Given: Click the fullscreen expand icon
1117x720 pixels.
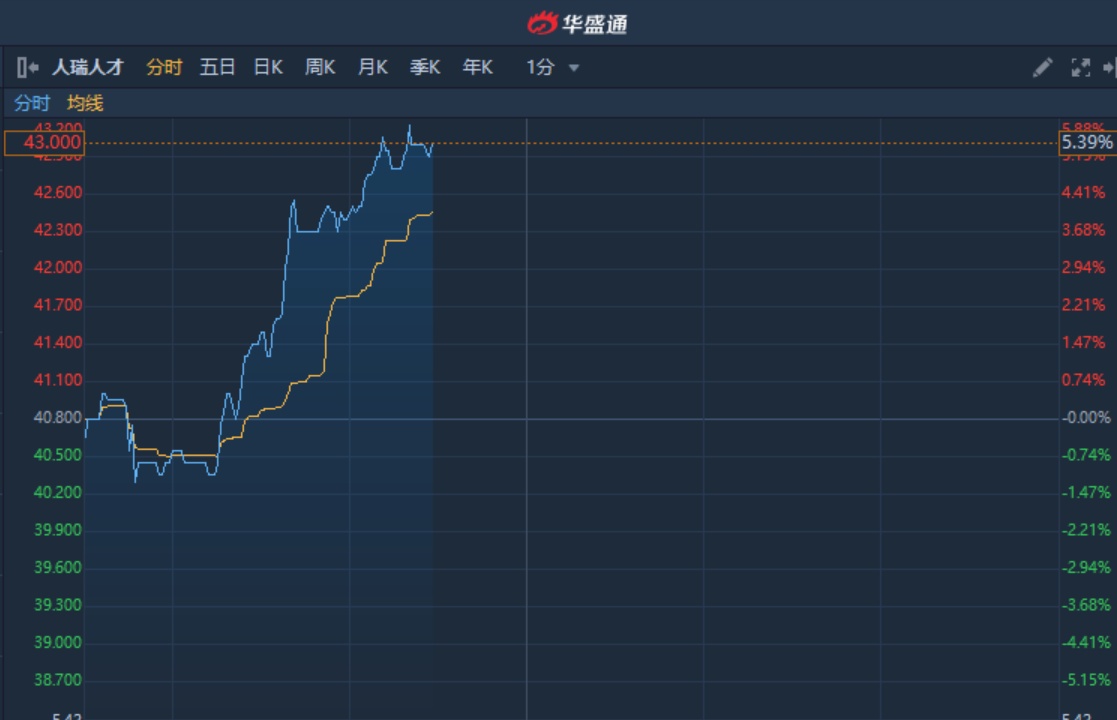Looking at the screenshot, I should pyautogui.click(x=1080, y=68).
